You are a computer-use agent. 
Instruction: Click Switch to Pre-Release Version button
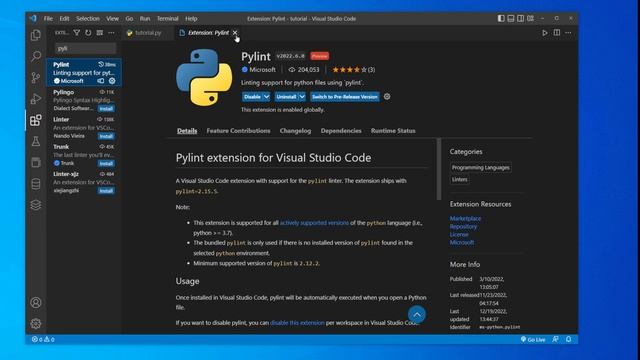tap(345, 97)
